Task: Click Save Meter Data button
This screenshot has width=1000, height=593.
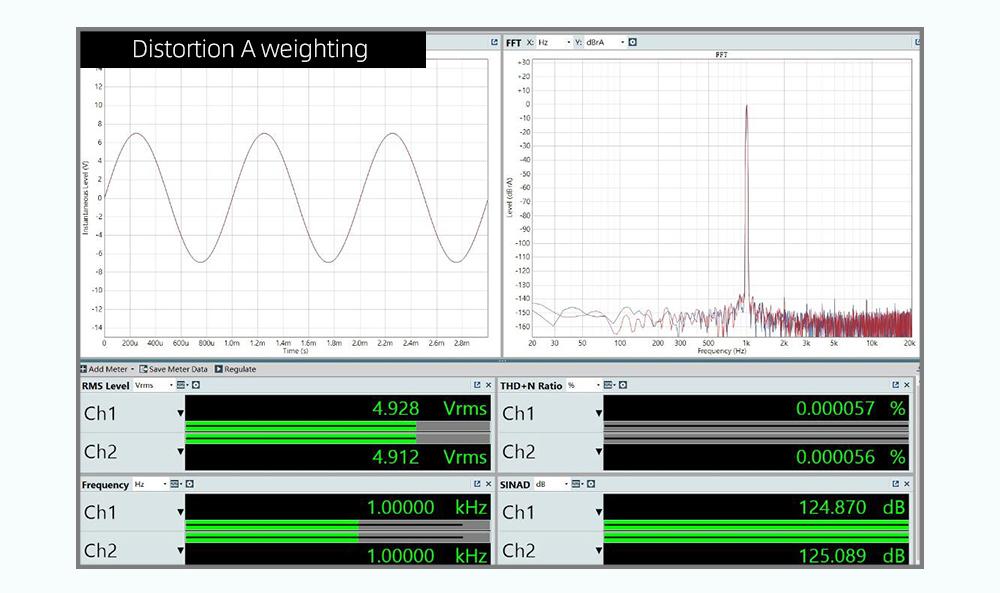Action: click(175, 369)
